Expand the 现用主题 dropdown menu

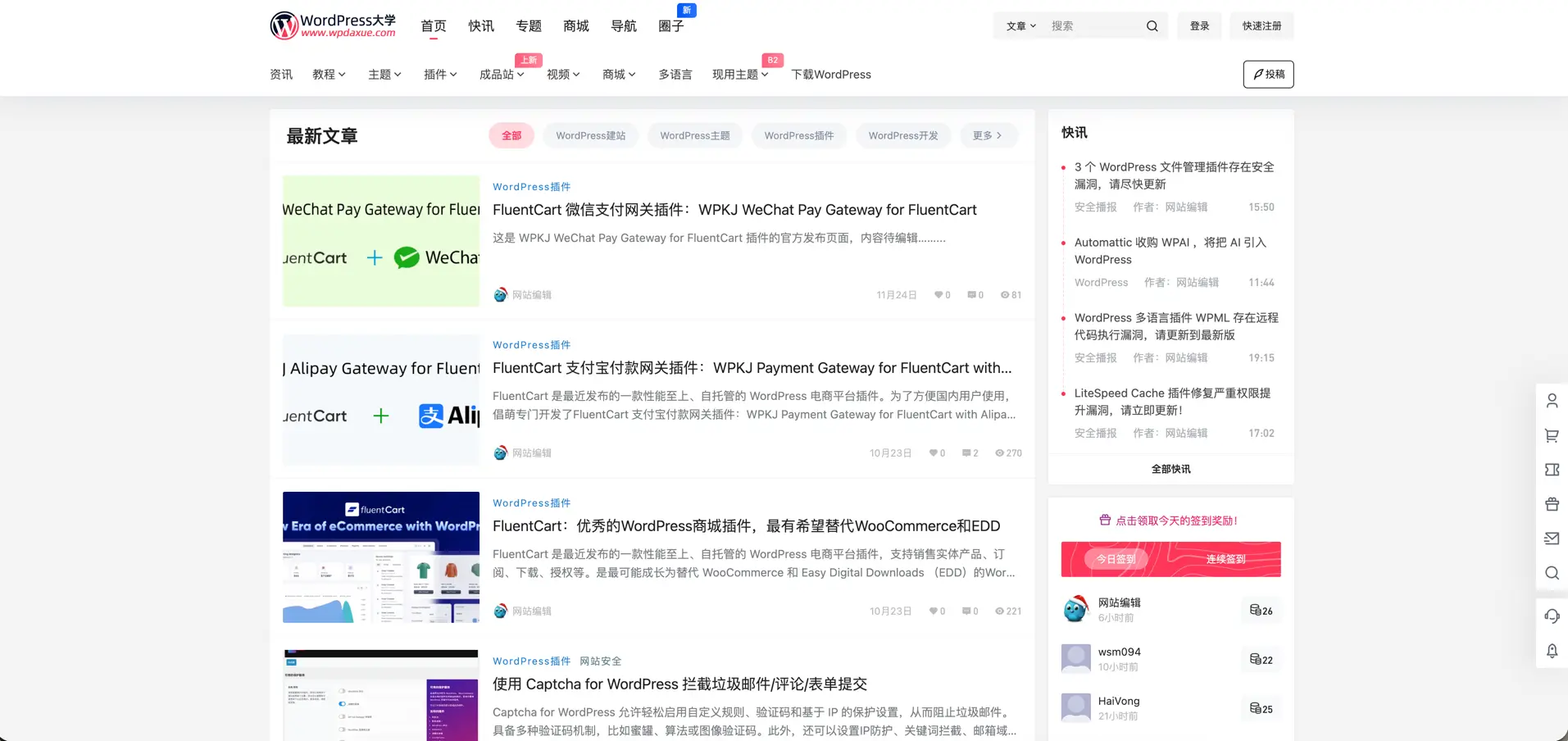(740, 75)
